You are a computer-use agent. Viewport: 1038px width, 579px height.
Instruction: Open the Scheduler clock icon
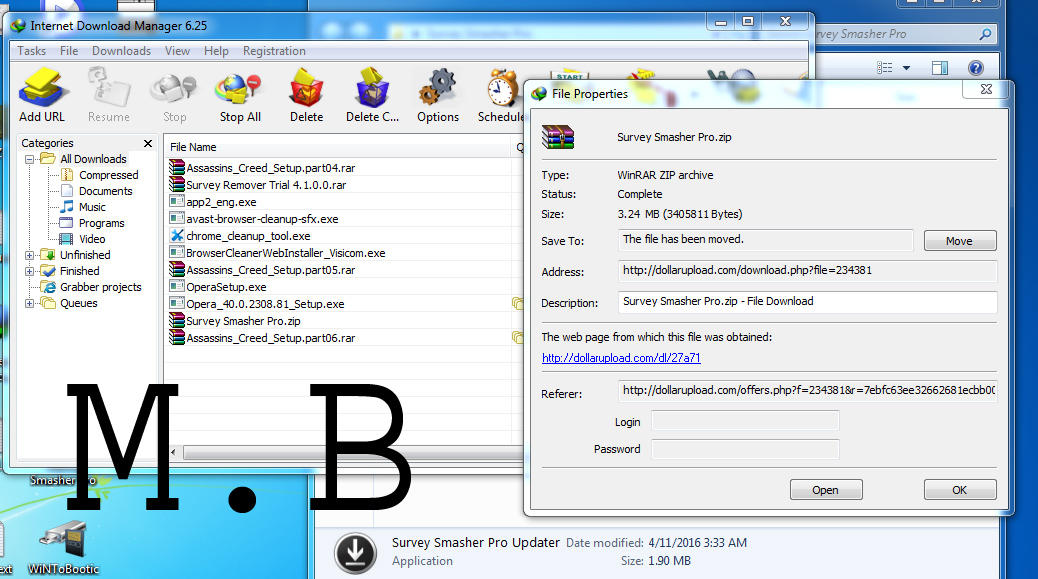click(x=502, y=87)
